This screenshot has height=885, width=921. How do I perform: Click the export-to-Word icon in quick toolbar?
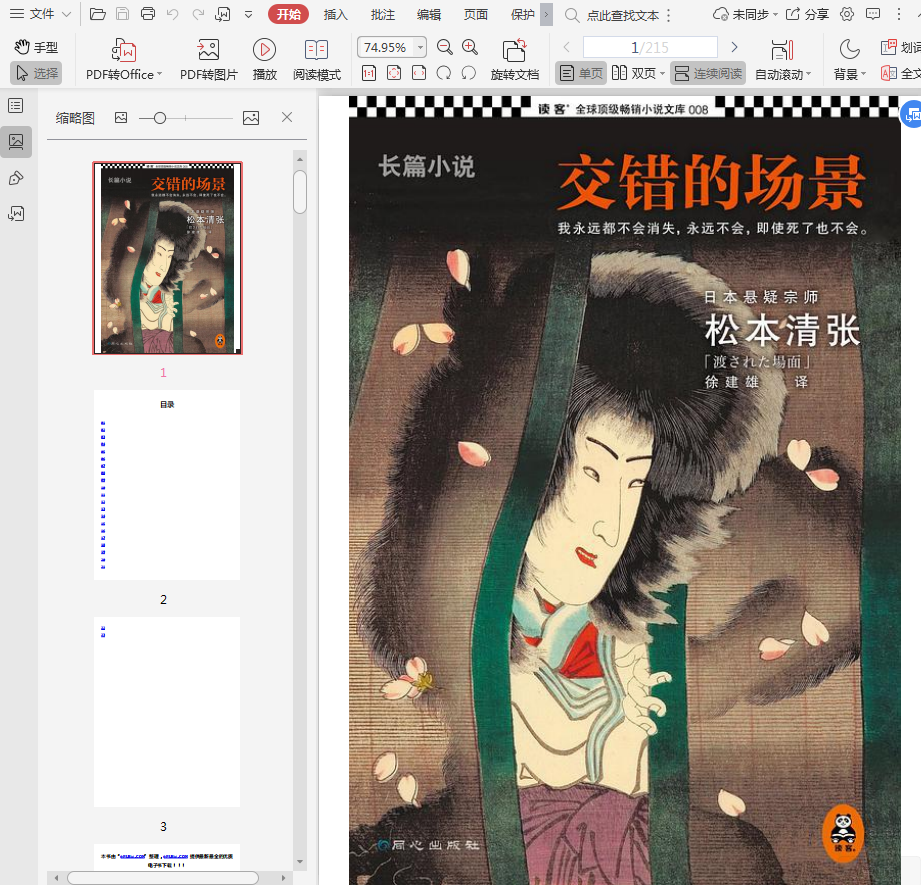[x=223, y=14]
